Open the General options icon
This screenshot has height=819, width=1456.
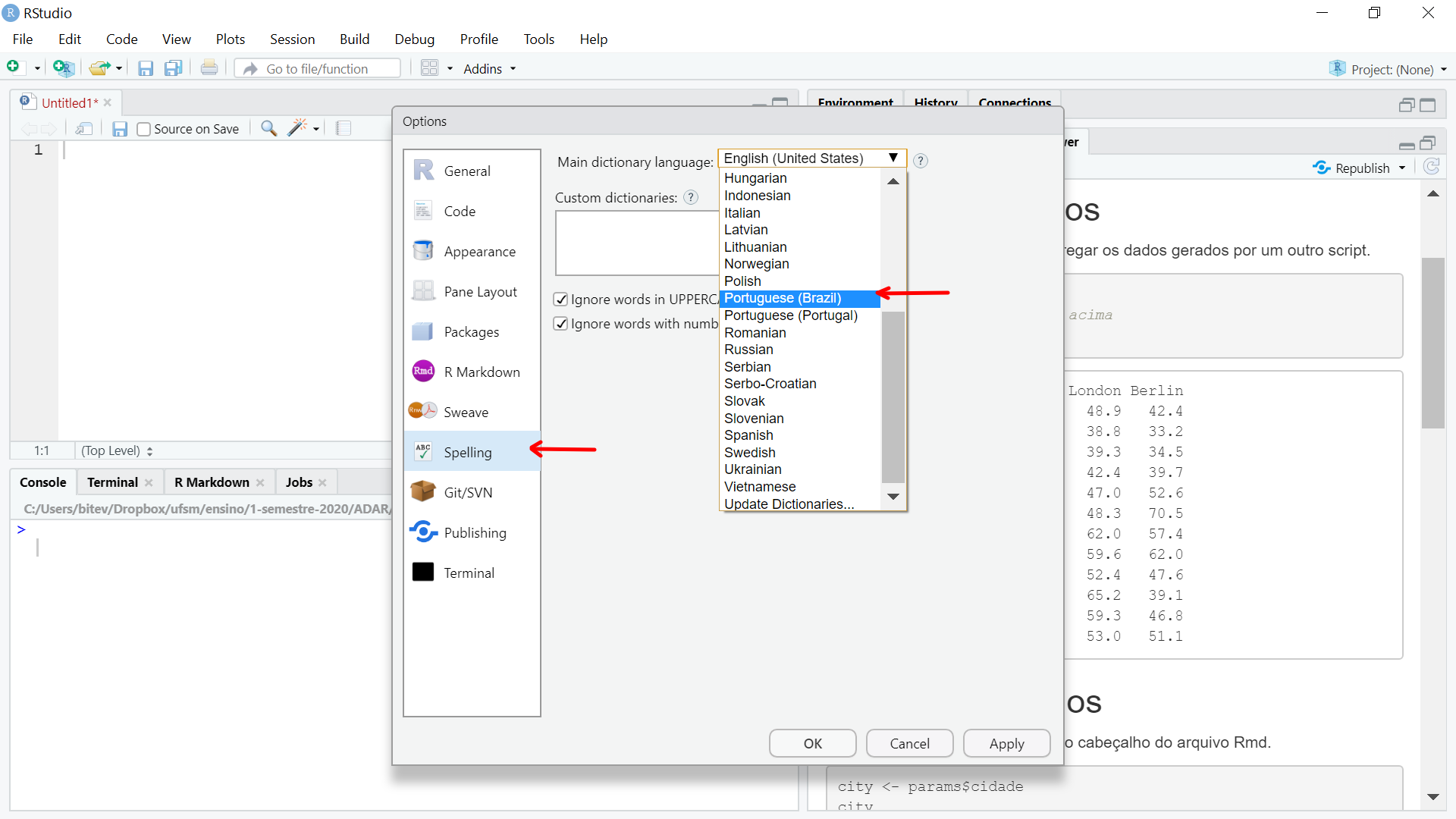point(423,171)
